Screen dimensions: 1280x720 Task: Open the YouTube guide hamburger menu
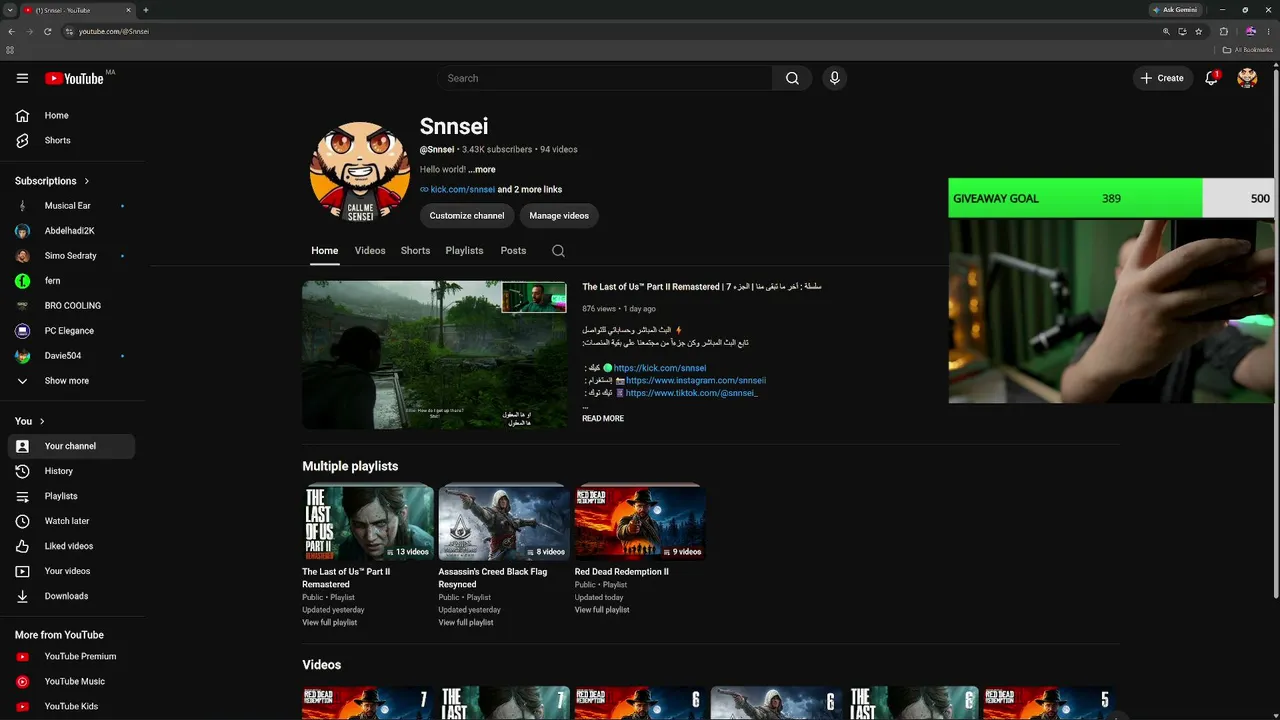(x=22, y=78)
